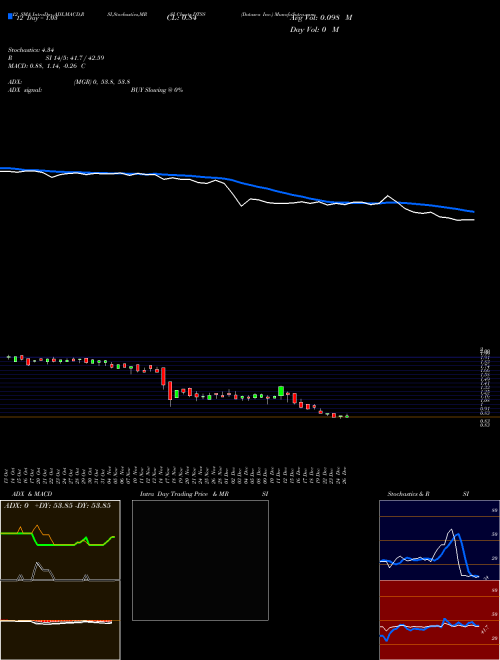Click the blue 12-day SMA legend square

coord(10,17)
